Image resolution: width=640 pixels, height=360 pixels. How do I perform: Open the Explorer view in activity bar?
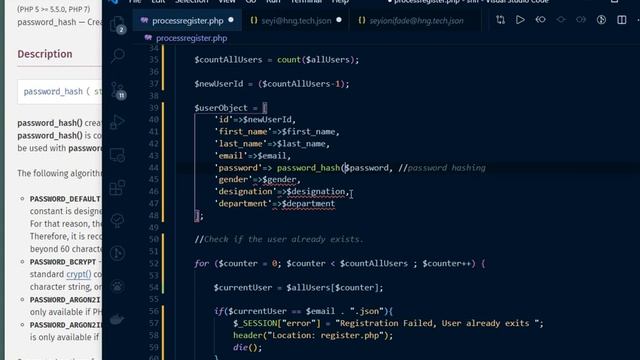point(118,24)
